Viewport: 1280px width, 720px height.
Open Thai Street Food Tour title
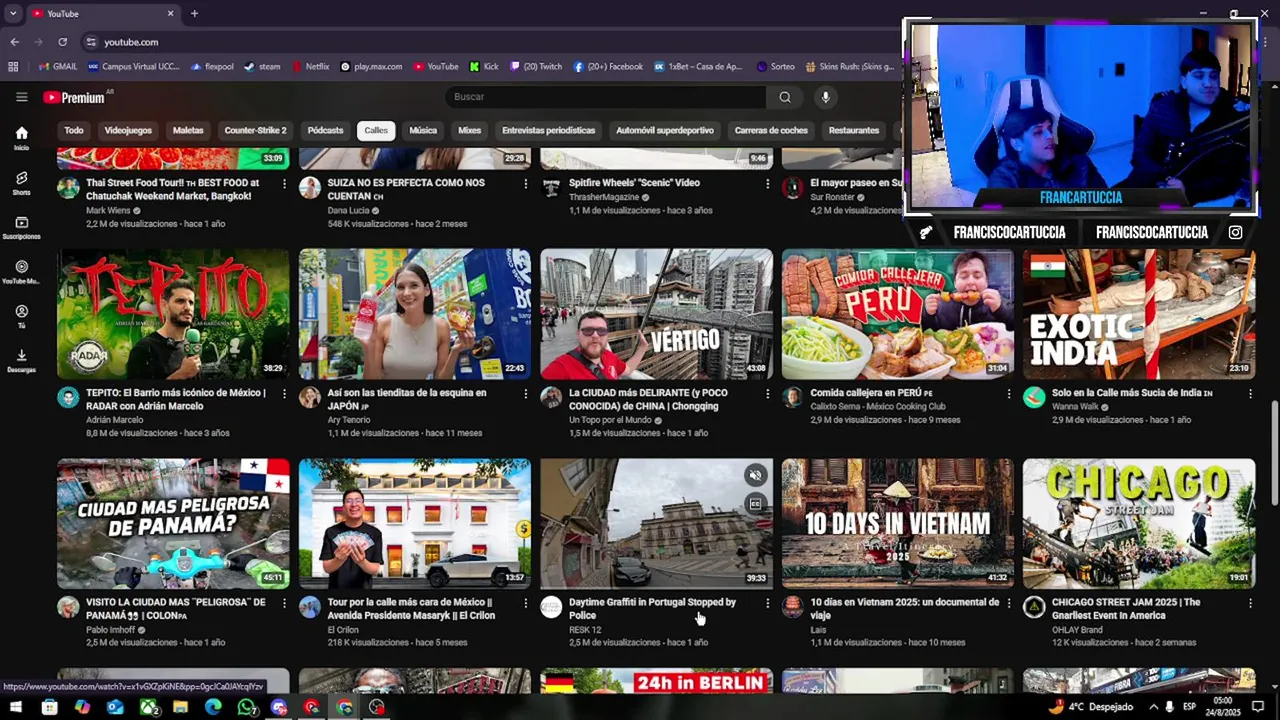pyautogui.click(x=172, y=189)
